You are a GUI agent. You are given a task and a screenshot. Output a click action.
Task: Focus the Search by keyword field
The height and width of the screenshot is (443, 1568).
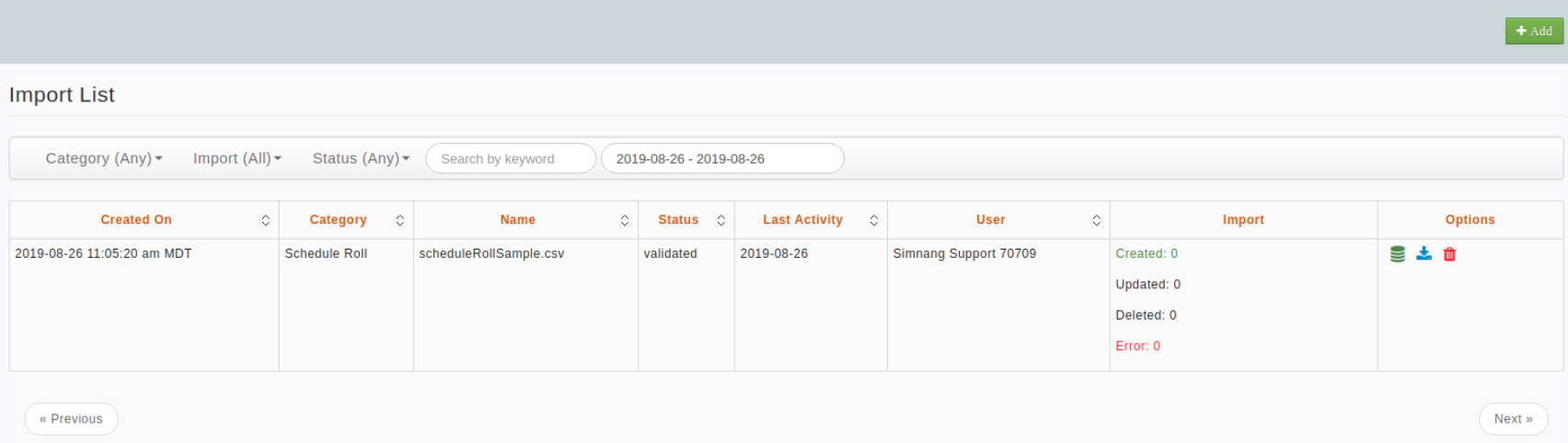coord(511,158)
